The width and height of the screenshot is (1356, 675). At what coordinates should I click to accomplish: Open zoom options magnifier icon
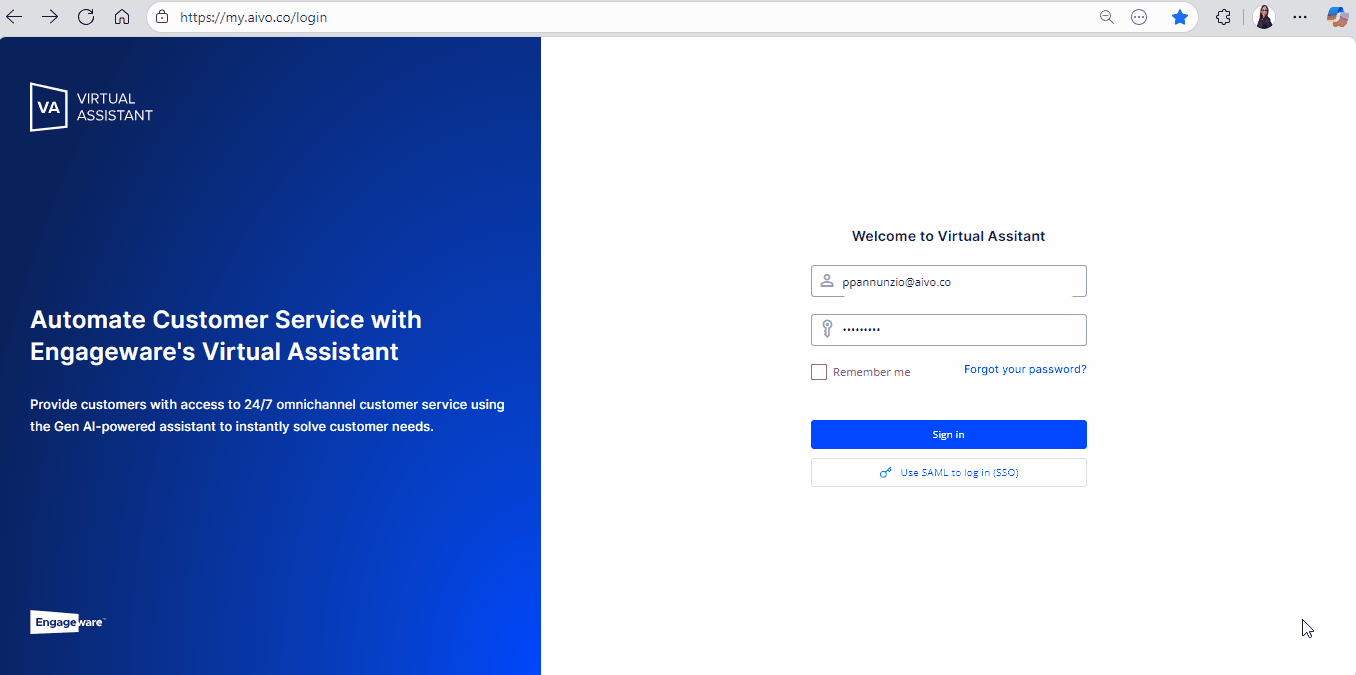[1107, 17]
